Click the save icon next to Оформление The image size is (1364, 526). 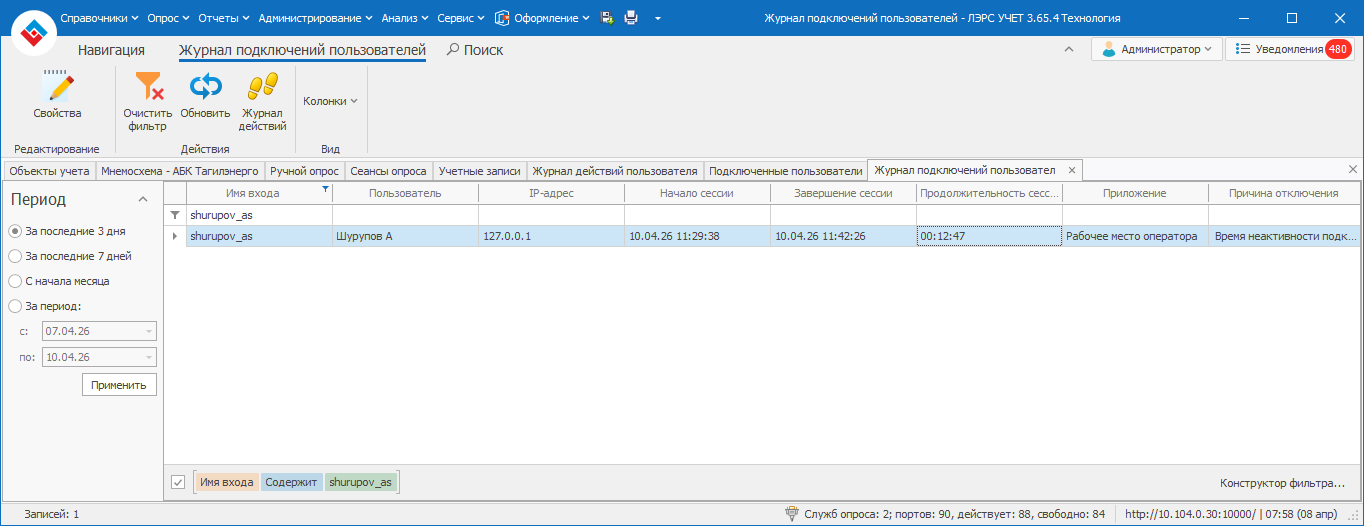[x=607, y=18]
